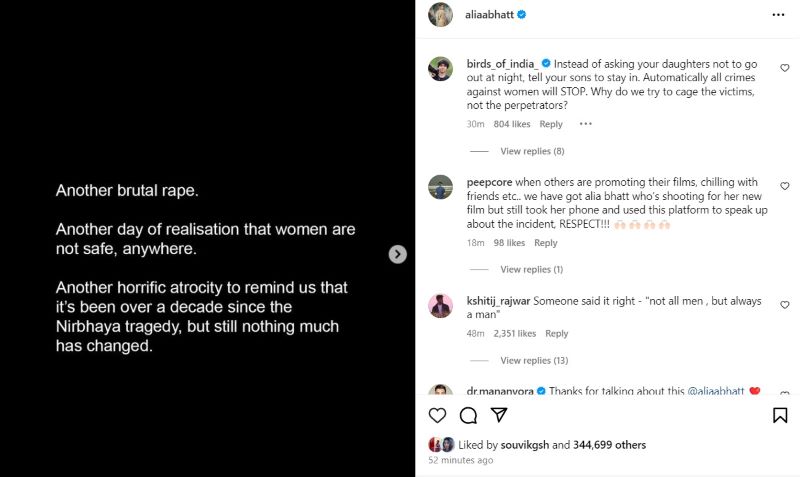Screen dimensions: 800x477
Task: Open more options on birds_of_india_ comment
Action: click(586, 124)
